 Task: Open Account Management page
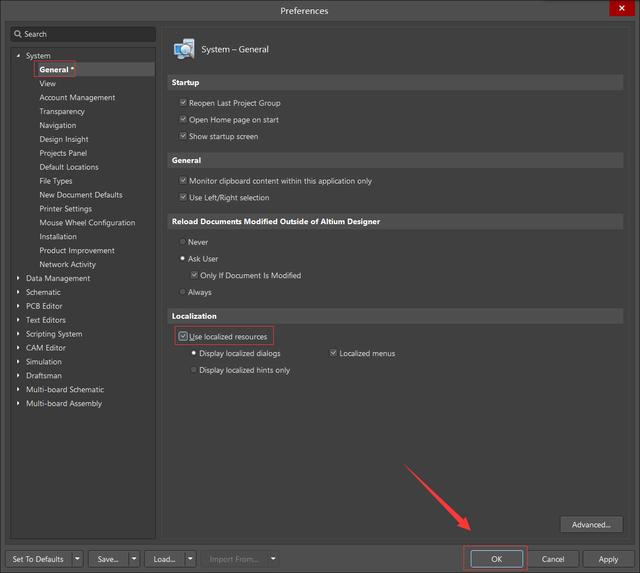coord(77,98)
